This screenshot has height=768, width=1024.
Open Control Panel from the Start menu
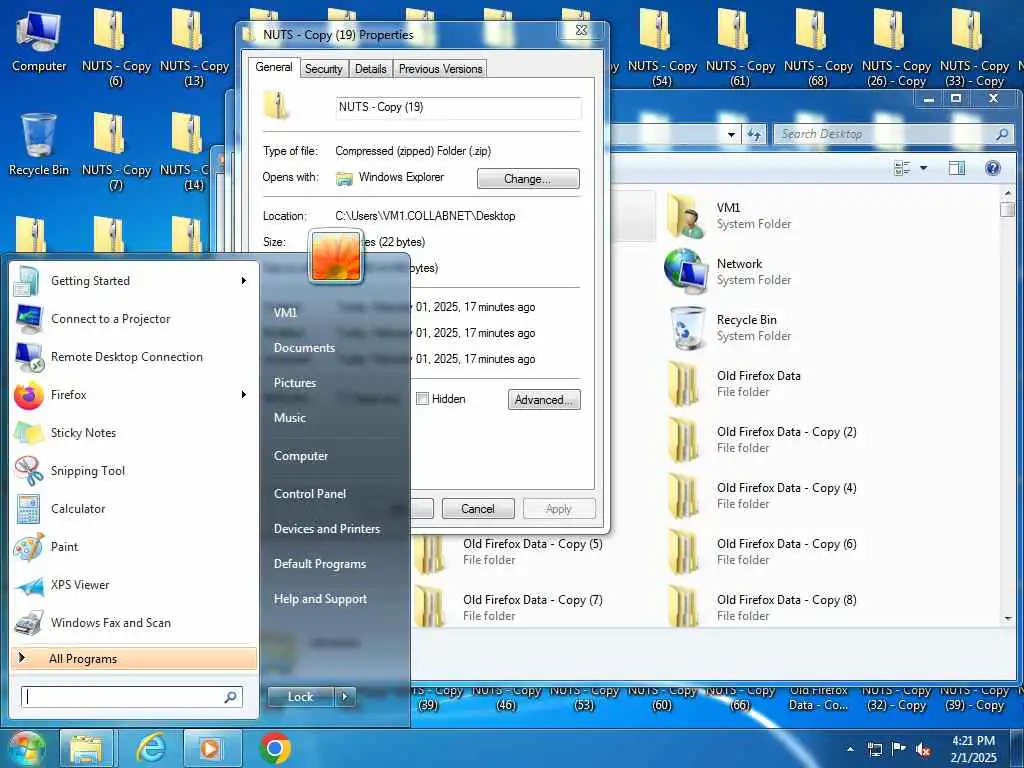310,494
